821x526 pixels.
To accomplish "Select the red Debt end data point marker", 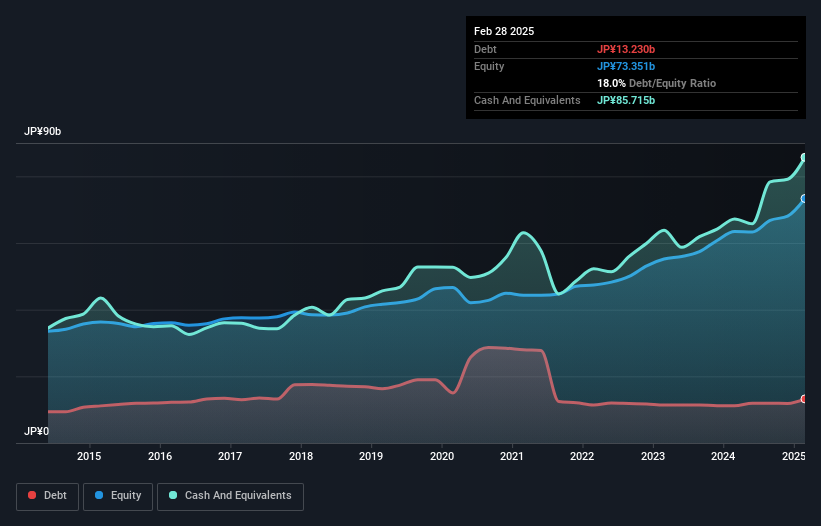I will (805, 399).
